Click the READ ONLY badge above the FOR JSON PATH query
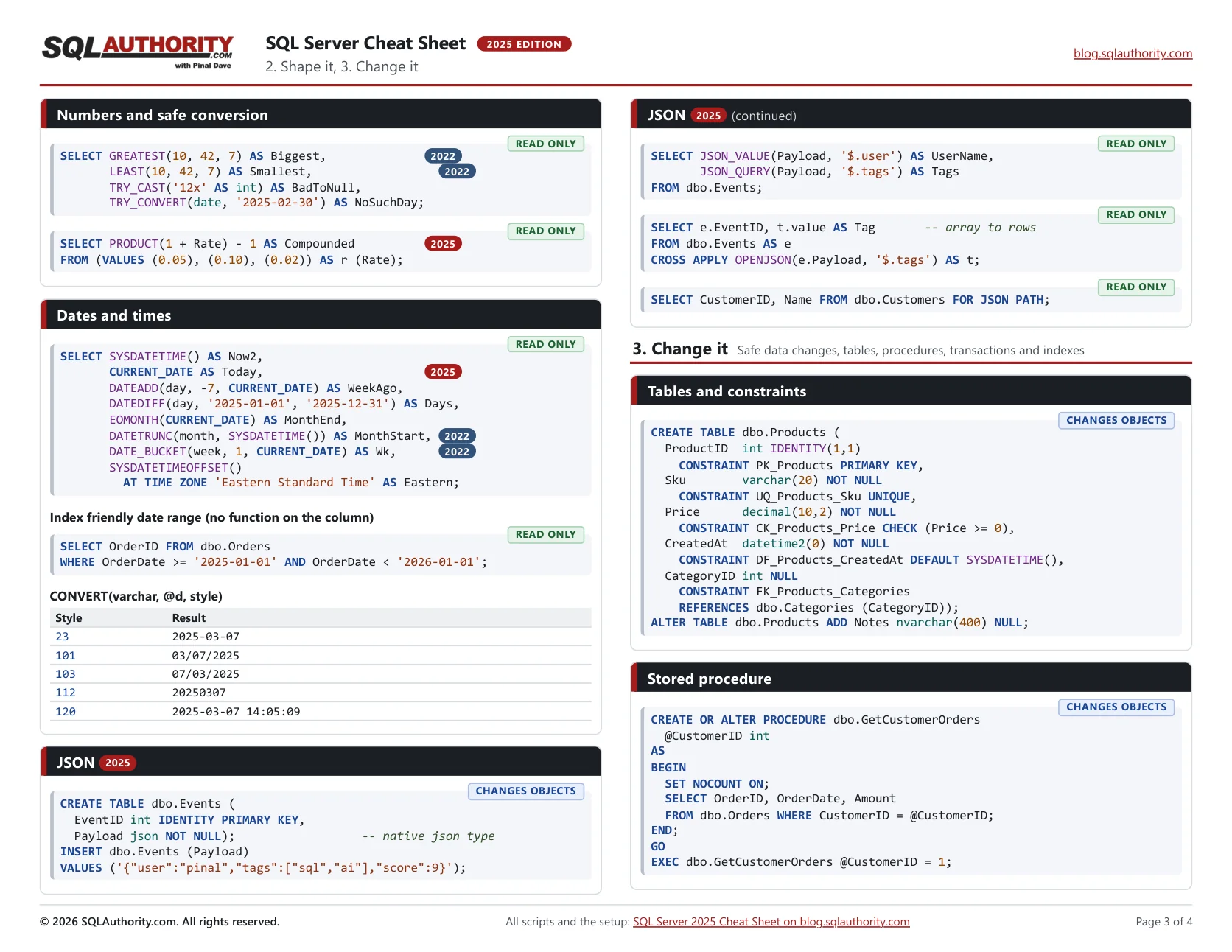Viewport: 1232px width, 952px height. 1136,287
